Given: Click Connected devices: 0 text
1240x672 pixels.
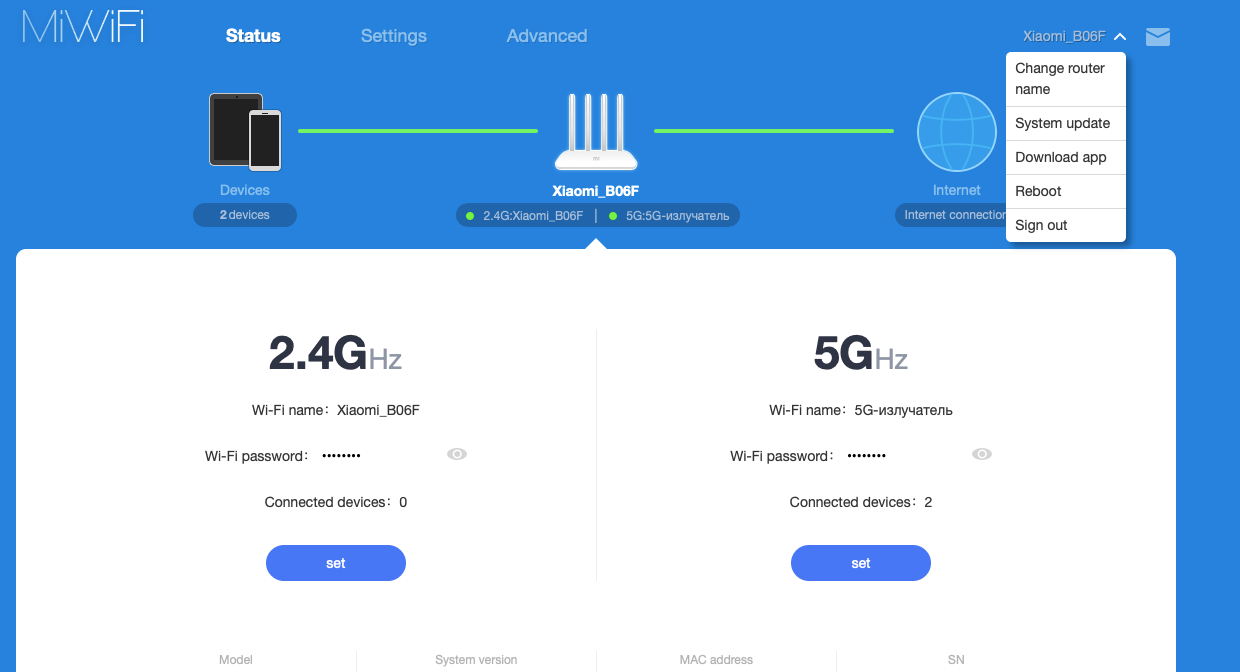Looking at the screenshot, I should (336, 502).
